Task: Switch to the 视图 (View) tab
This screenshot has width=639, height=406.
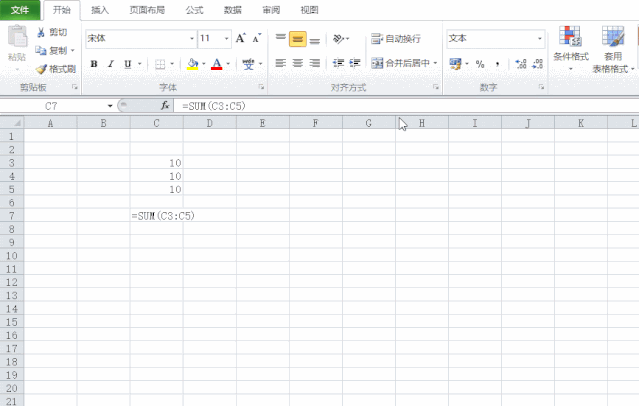Action: pos(309,10)
